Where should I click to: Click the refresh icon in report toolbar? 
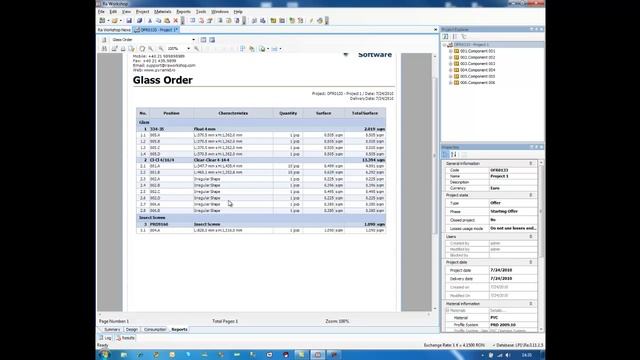pyautogui.click(x=142, y=49)
